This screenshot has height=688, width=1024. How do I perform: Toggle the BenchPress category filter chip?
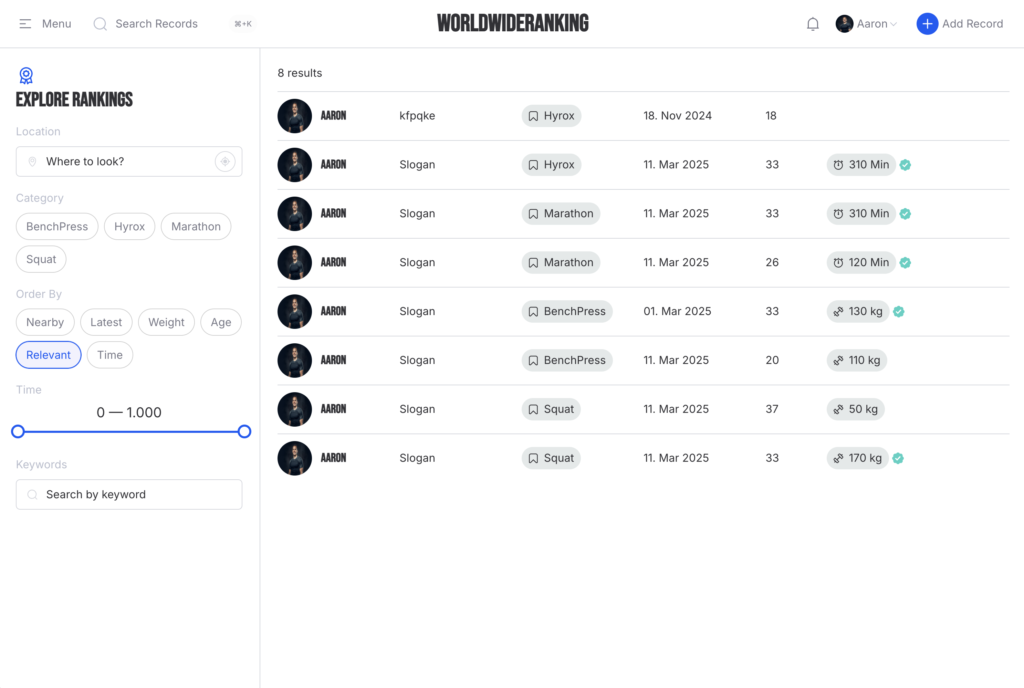57,227
